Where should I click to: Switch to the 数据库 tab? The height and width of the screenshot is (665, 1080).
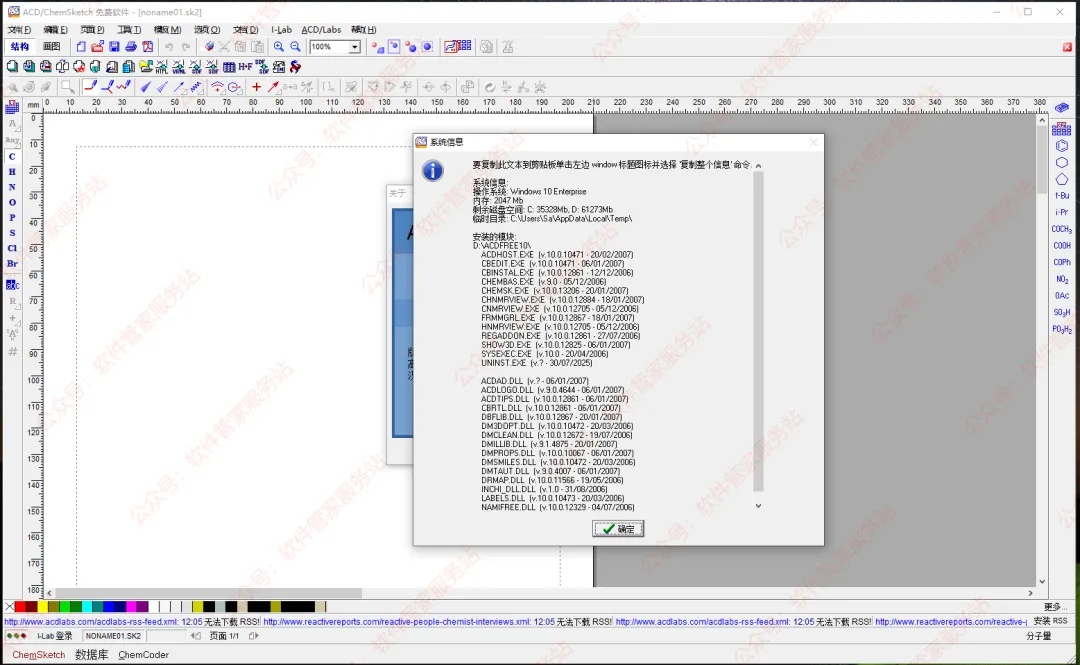tap(92, 655)
